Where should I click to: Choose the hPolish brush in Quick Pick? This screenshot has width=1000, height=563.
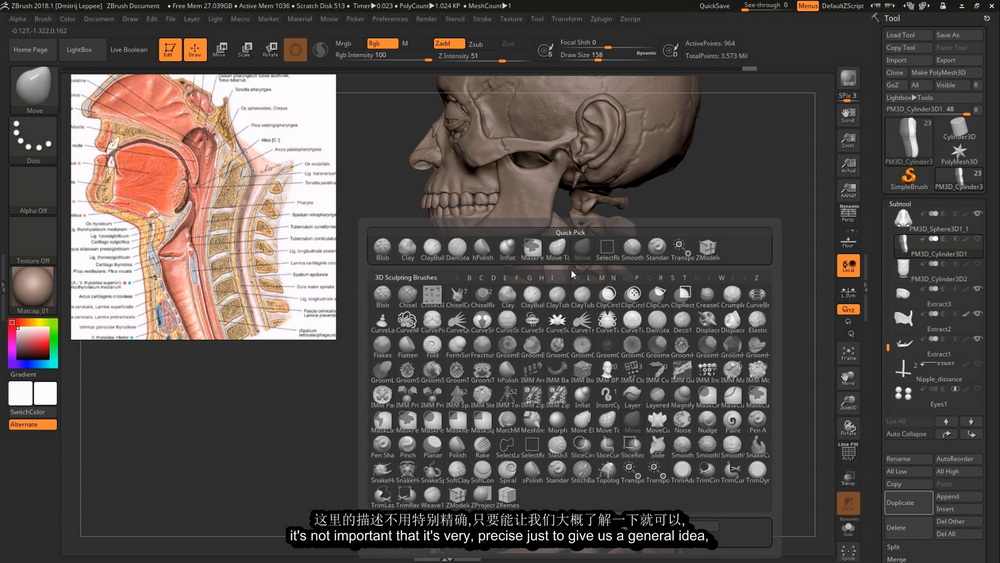482,249
